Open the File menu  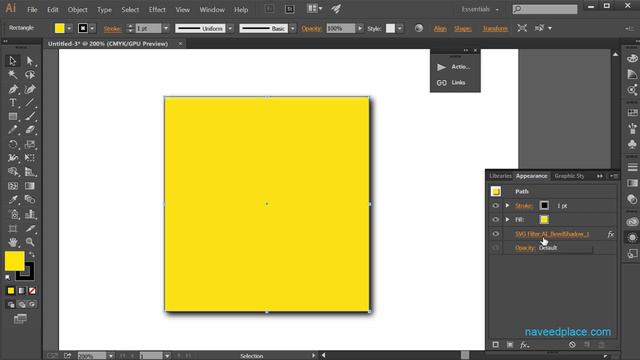(x=32, y=9)
